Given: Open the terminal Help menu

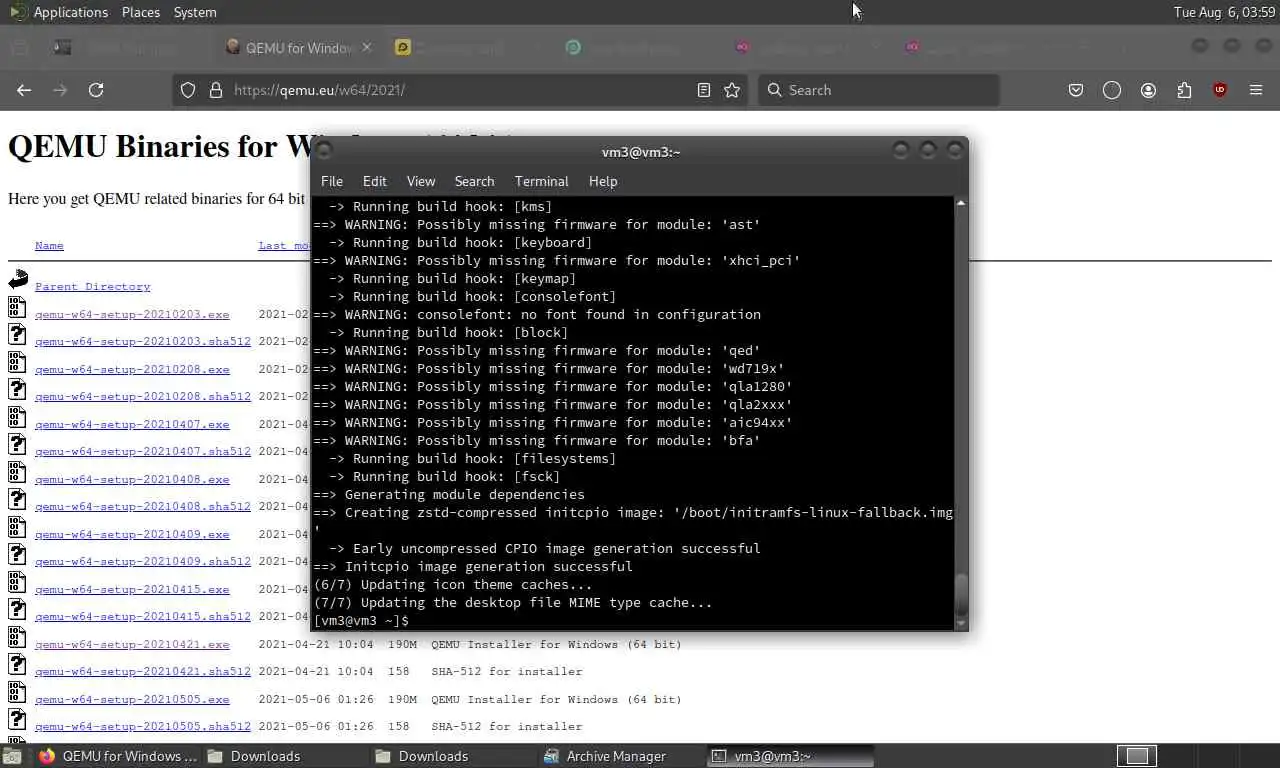Looking at the screenshot, I should tap(603, 181).
